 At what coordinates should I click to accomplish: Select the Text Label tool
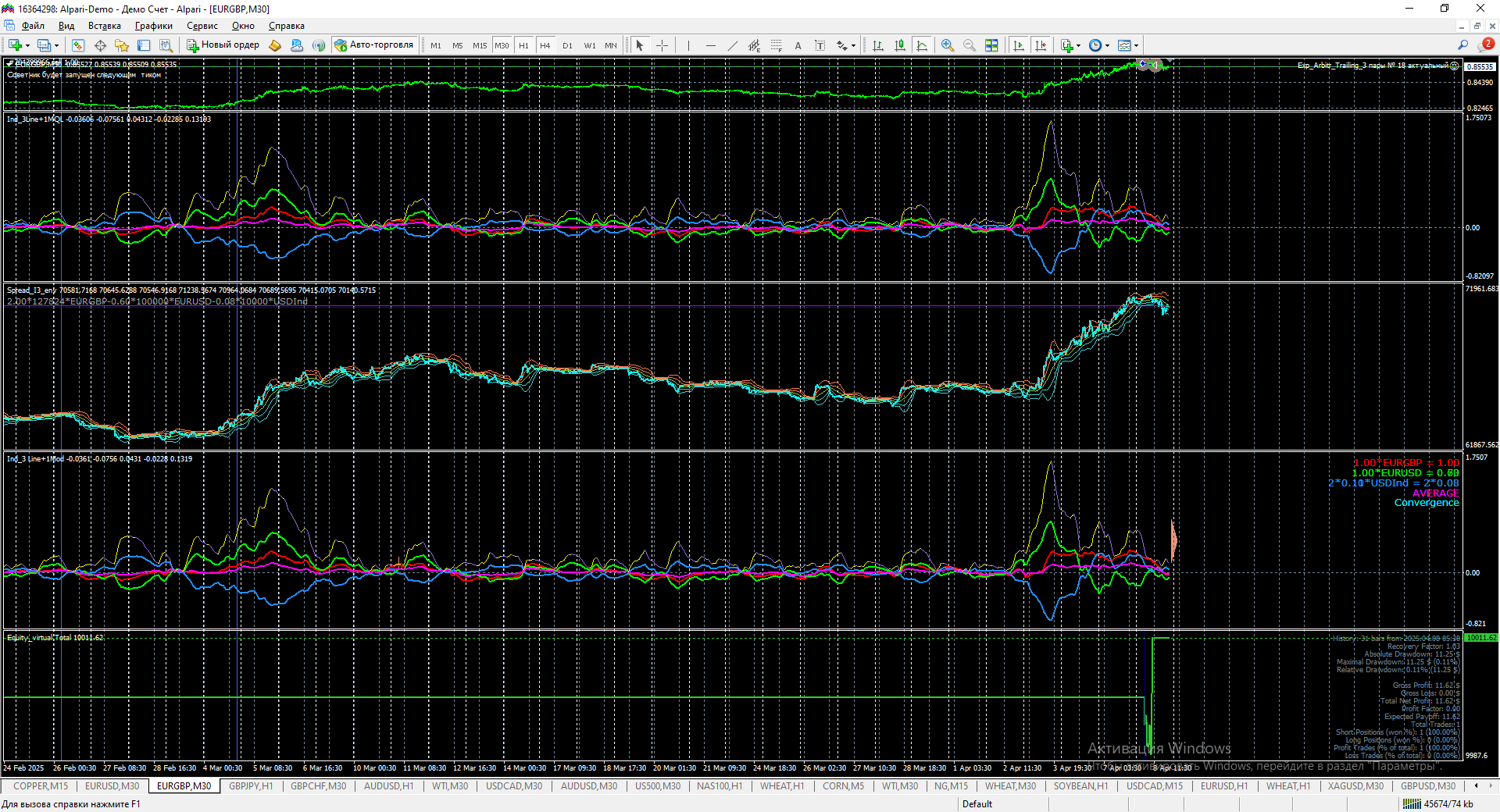(820, 45)
